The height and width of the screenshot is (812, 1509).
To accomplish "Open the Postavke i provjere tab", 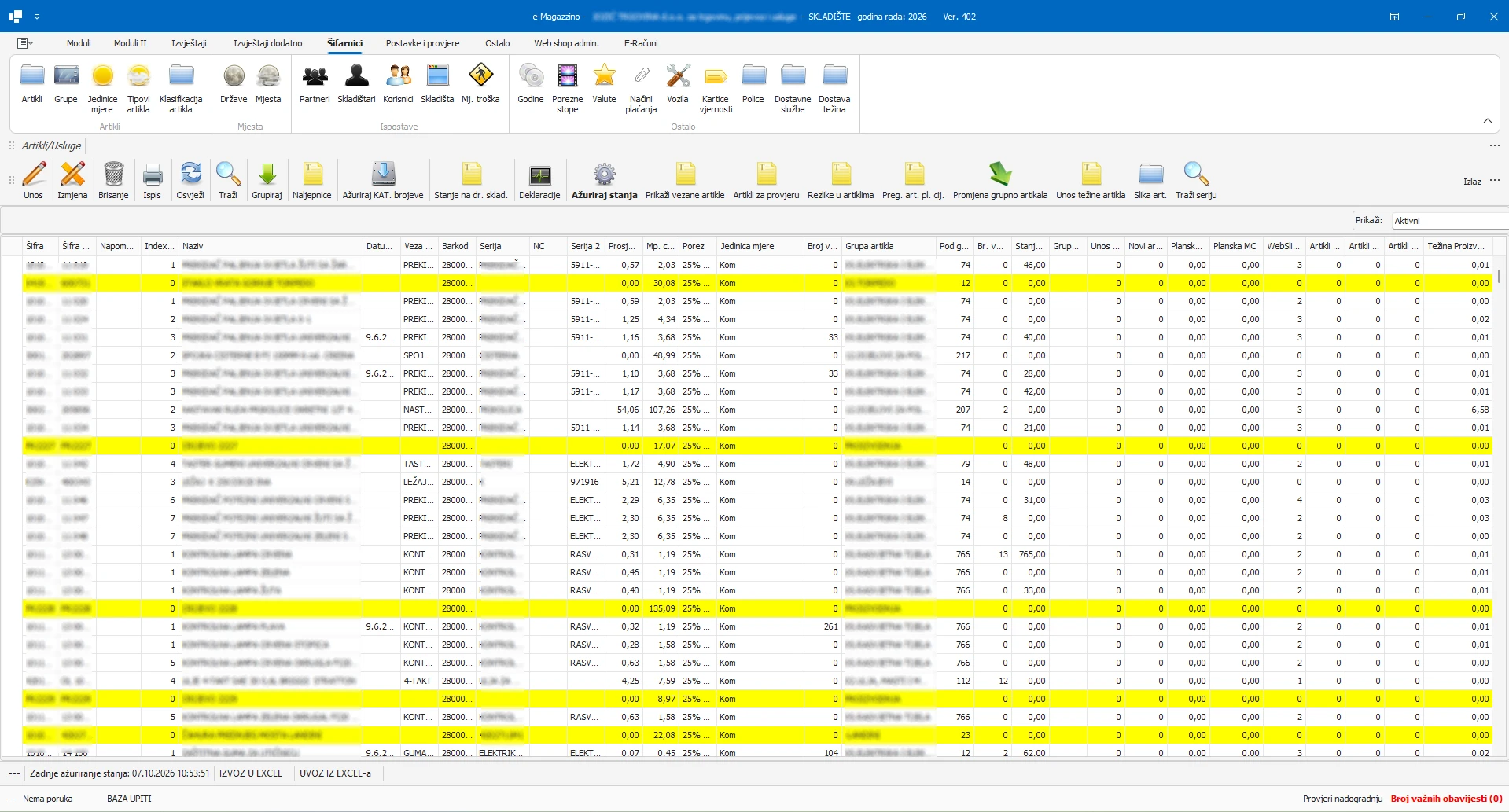I will (x=422, y=43).
